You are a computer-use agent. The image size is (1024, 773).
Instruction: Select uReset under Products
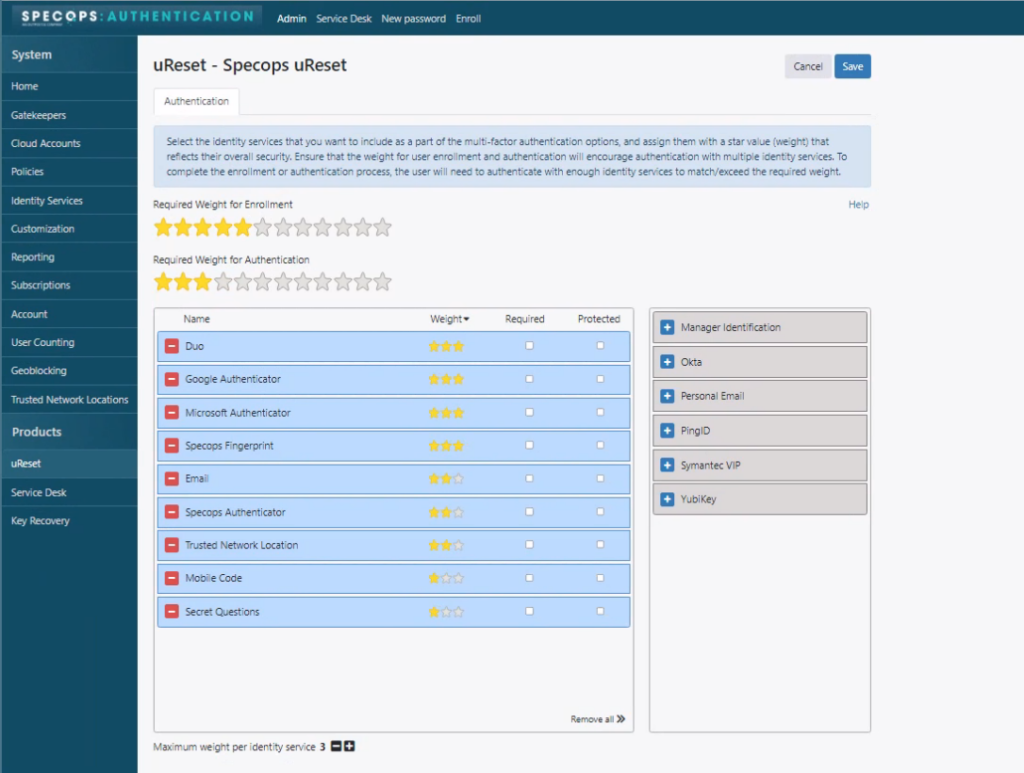coord(69,464)
